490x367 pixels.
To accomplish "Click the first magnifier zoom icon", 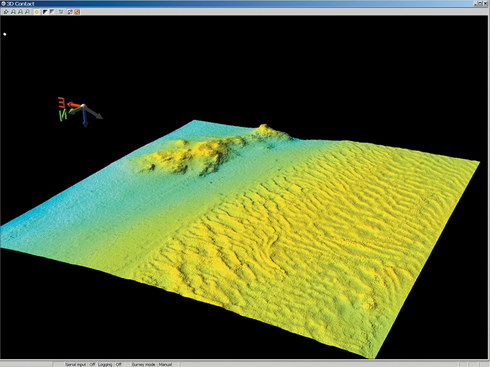I will (x=13, y=12).
